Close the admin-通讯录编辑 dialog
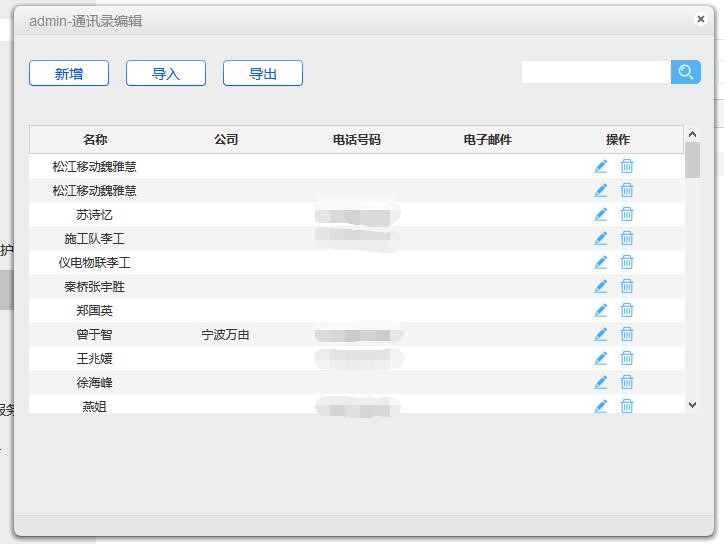724x544 pixels. 701,19
